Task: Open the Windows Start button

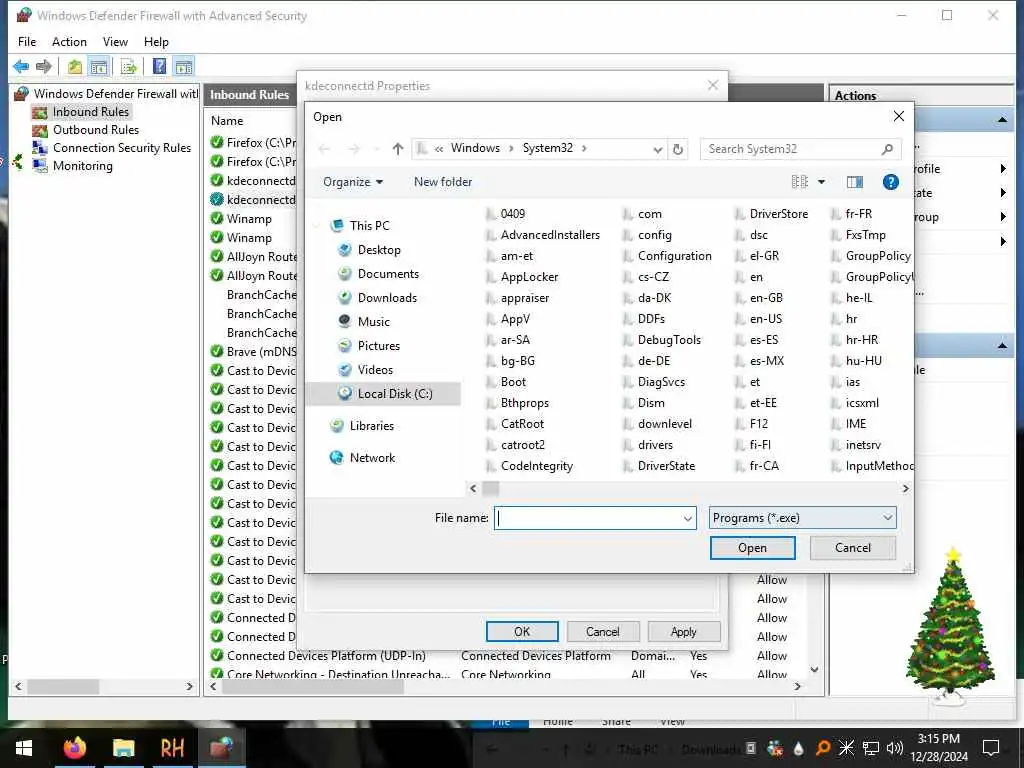Action: 24,748
